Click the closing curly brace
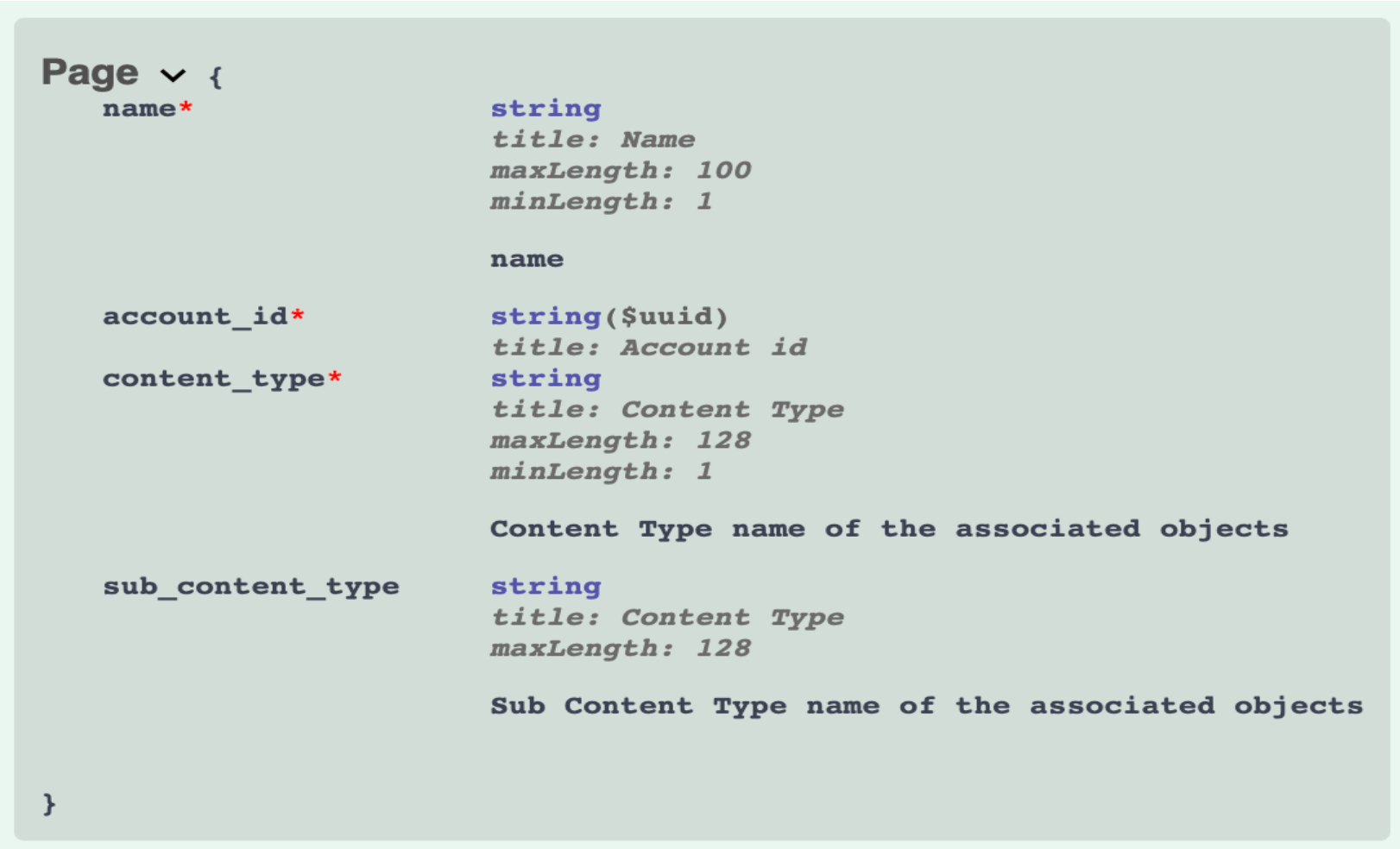 pyautogui.click(x=49, y=803)
